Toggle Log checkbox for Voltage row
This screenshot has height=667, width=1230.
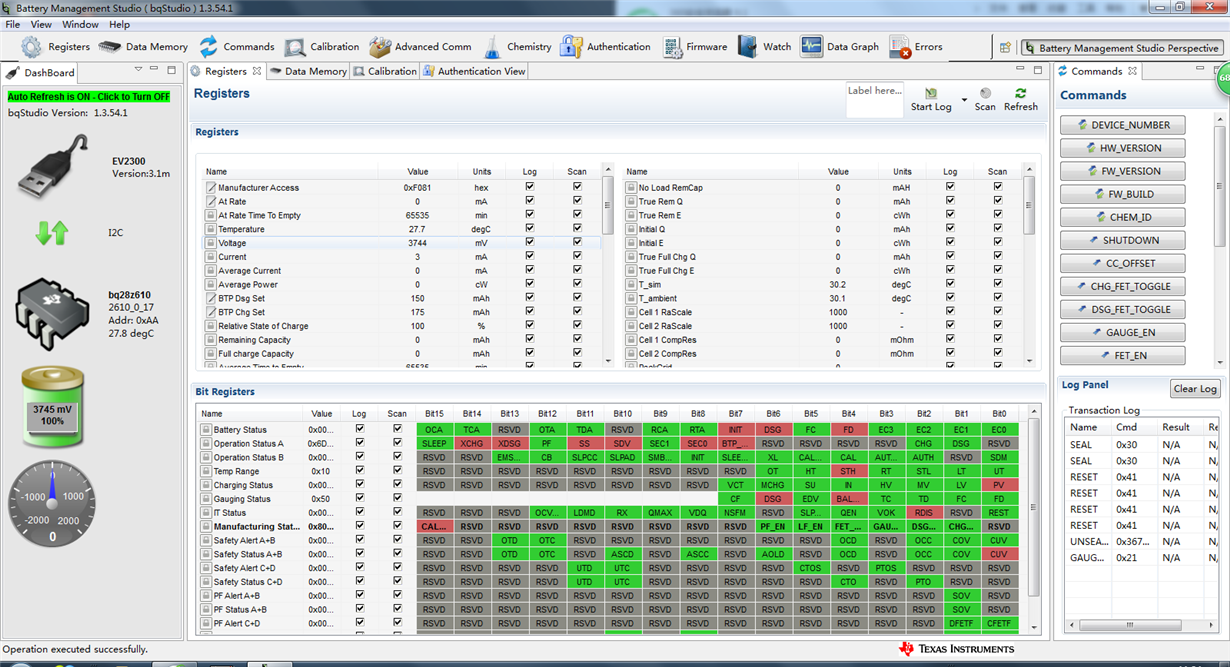529,242
